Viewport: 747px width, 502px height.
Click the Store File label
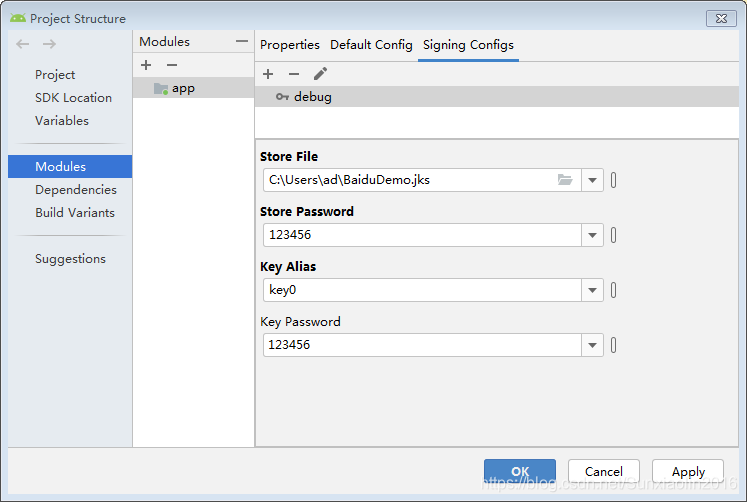point(289,157)
